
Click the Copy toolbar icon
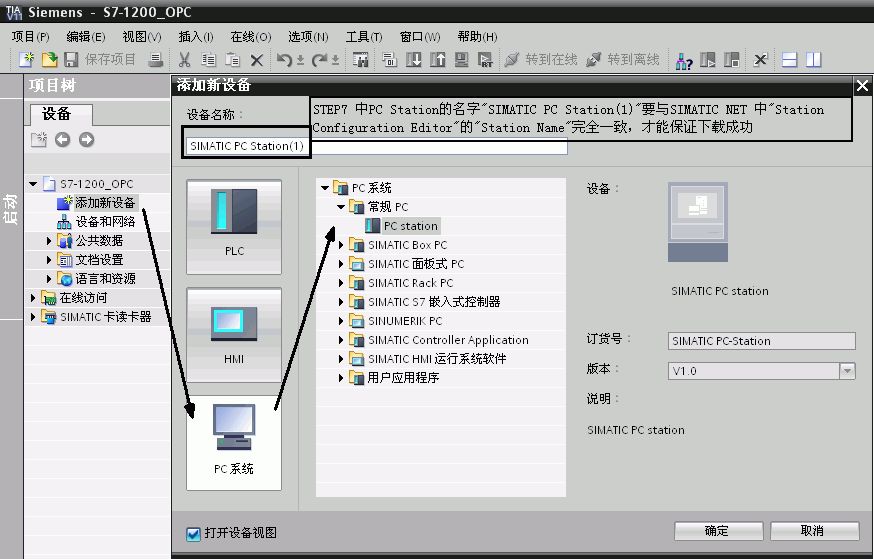pyautogui.click(x=208, y=59)
